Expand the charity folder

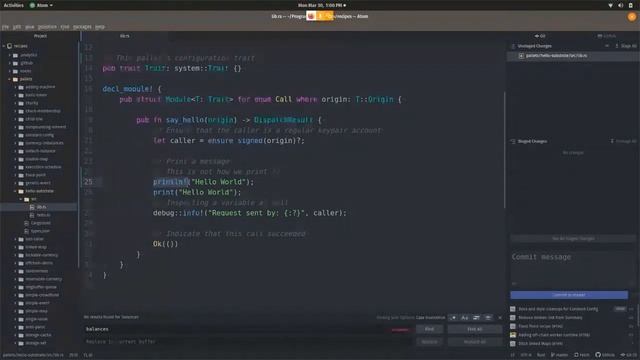(x=16, y=103)
